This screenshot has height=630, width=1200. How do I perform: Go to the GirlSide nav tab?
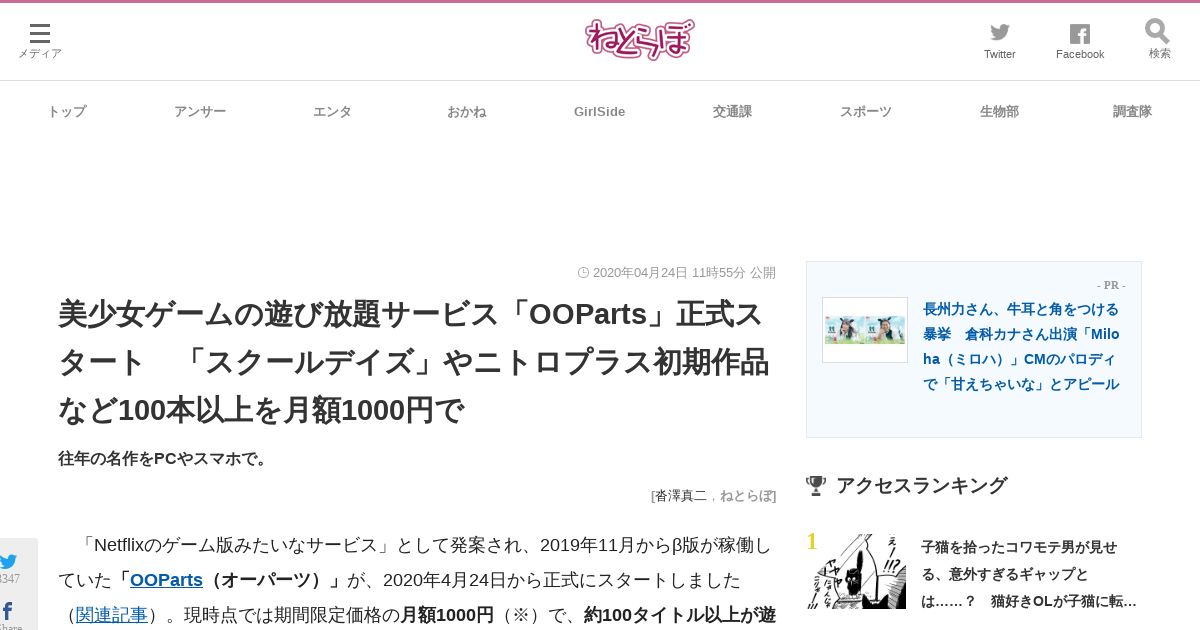[x=599, y=112]
